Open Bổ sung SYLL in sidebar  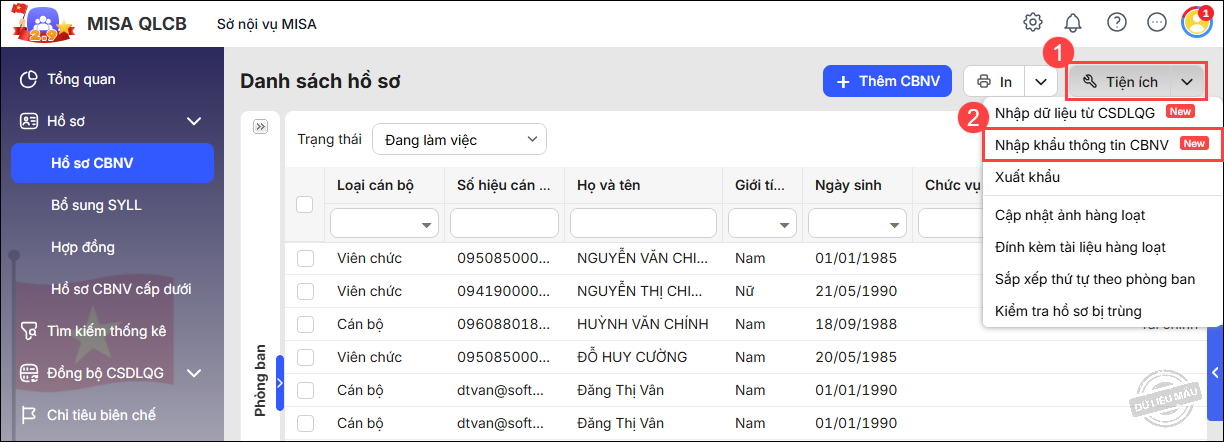96,205
